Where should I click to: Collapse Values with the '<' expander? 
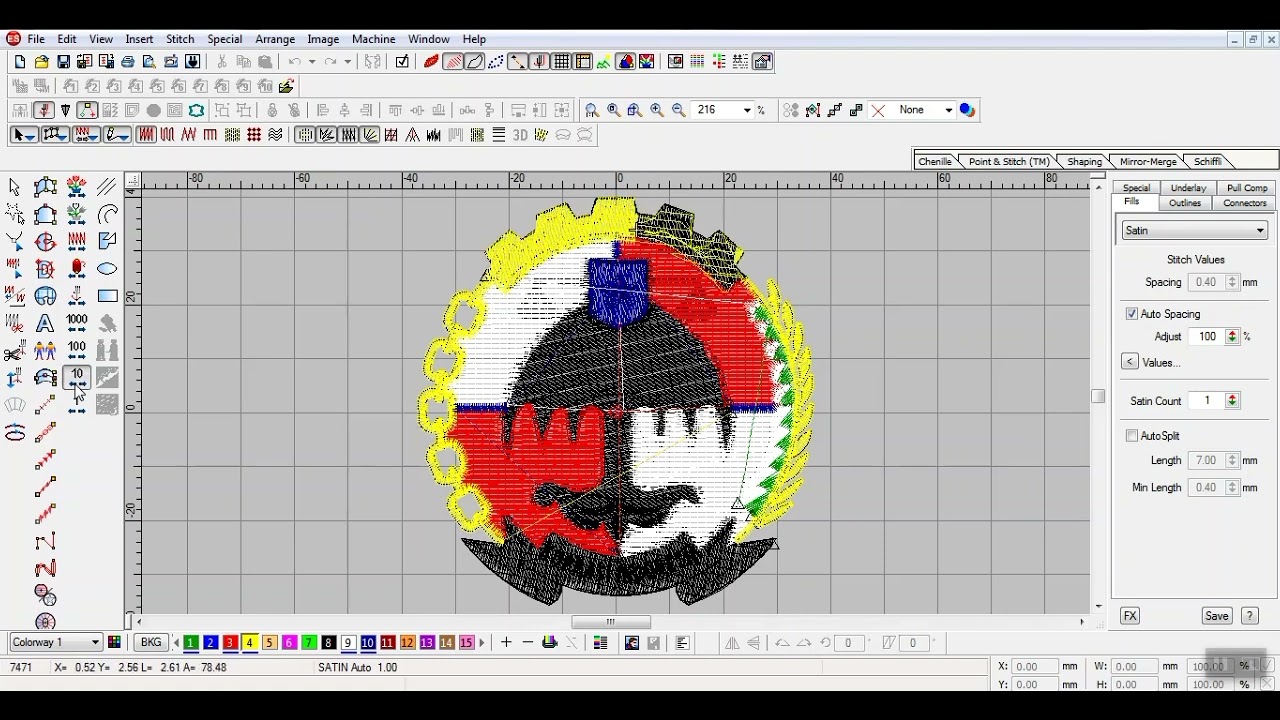click(1130, 363)
